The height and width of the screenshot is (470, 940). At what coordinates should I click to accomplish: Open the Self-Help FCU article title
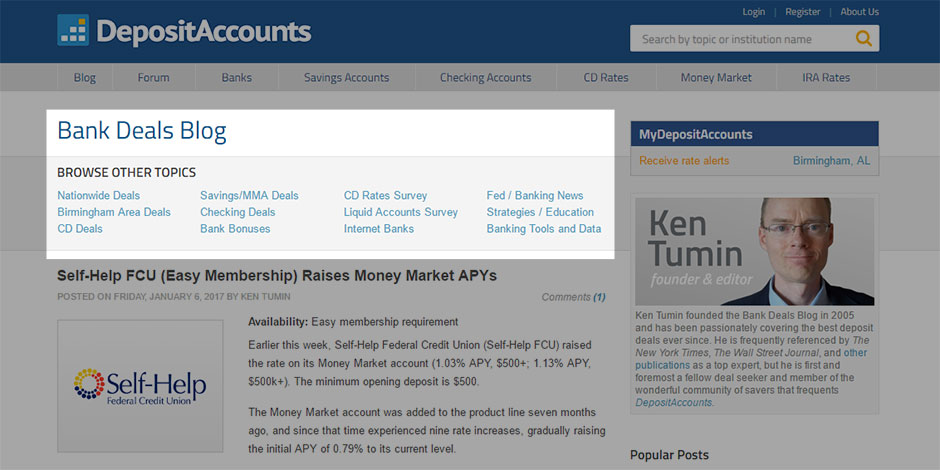click(x=277, y=276)
